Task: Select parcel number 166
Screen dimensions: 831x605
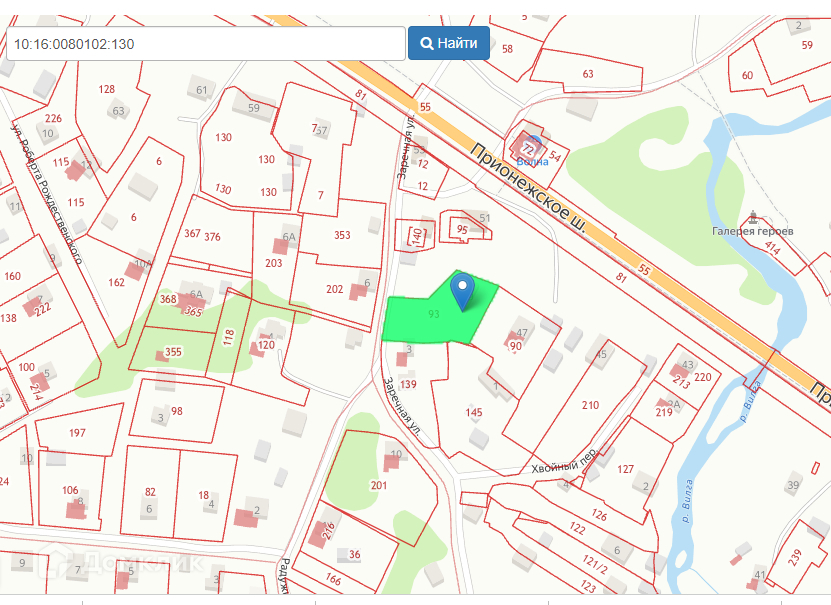Action: (x=333, y=579)
